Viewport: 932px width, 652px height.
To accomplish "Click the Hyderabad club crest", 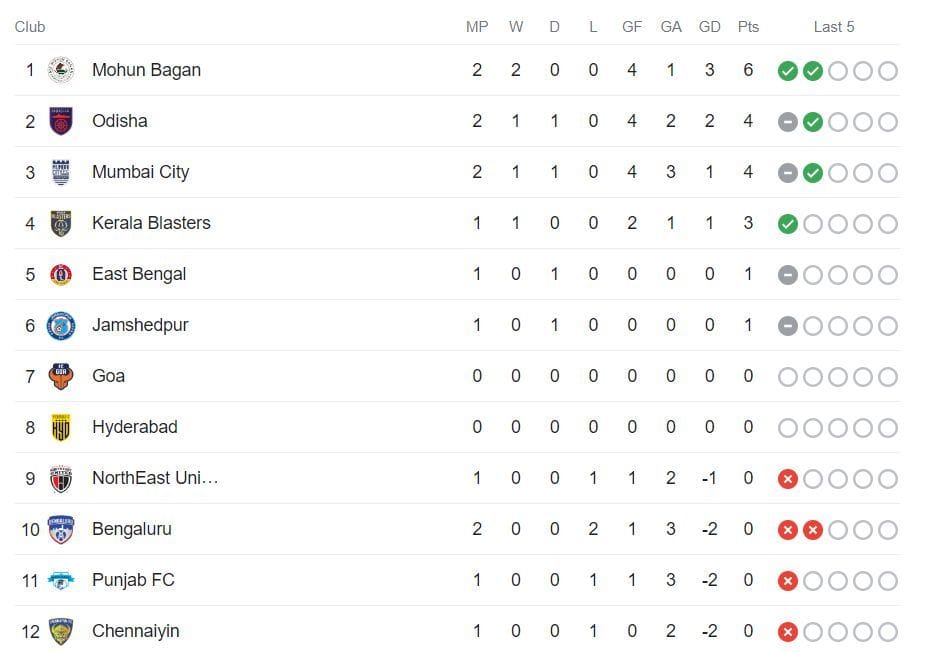I will [x=62, y=427].
